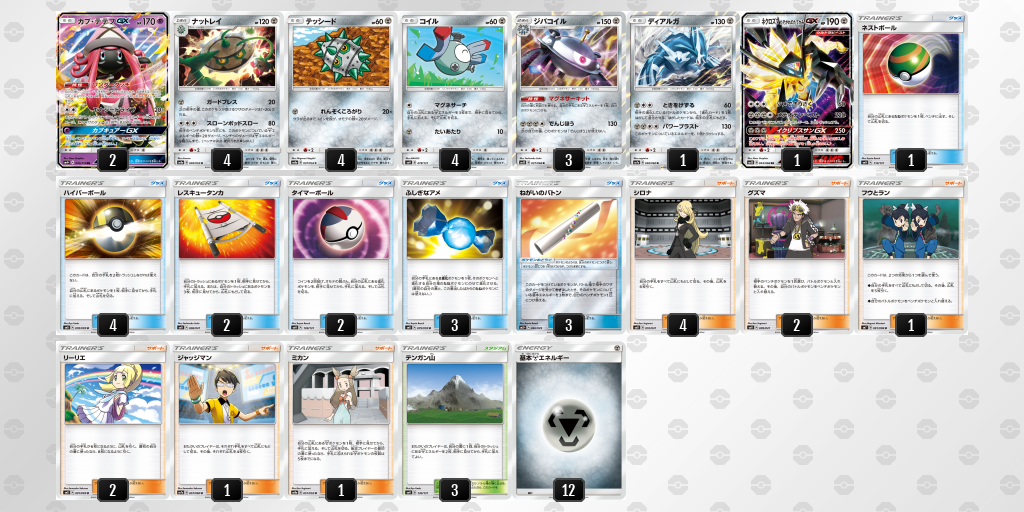1024x512 pixels.
Task: Open the Magnezone card
Action: point(568,90)
